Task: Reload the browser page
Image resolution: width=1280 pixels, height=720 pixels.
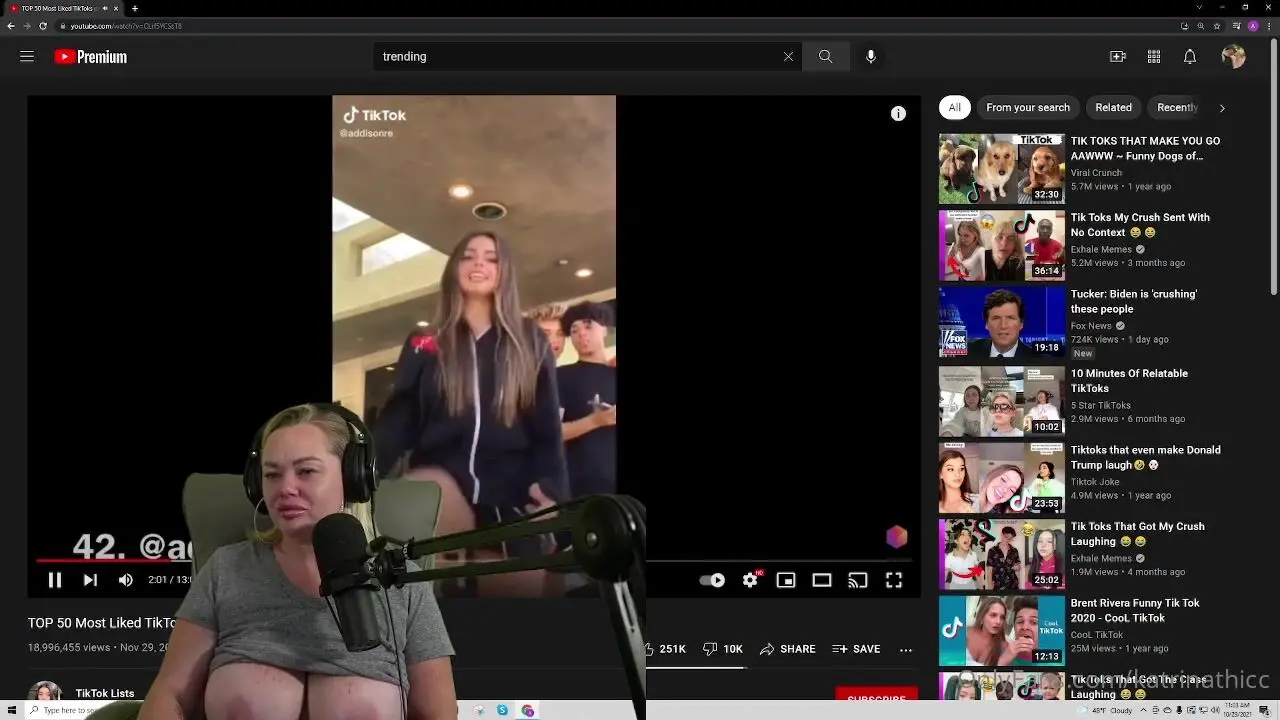Action: pos(43,26)
